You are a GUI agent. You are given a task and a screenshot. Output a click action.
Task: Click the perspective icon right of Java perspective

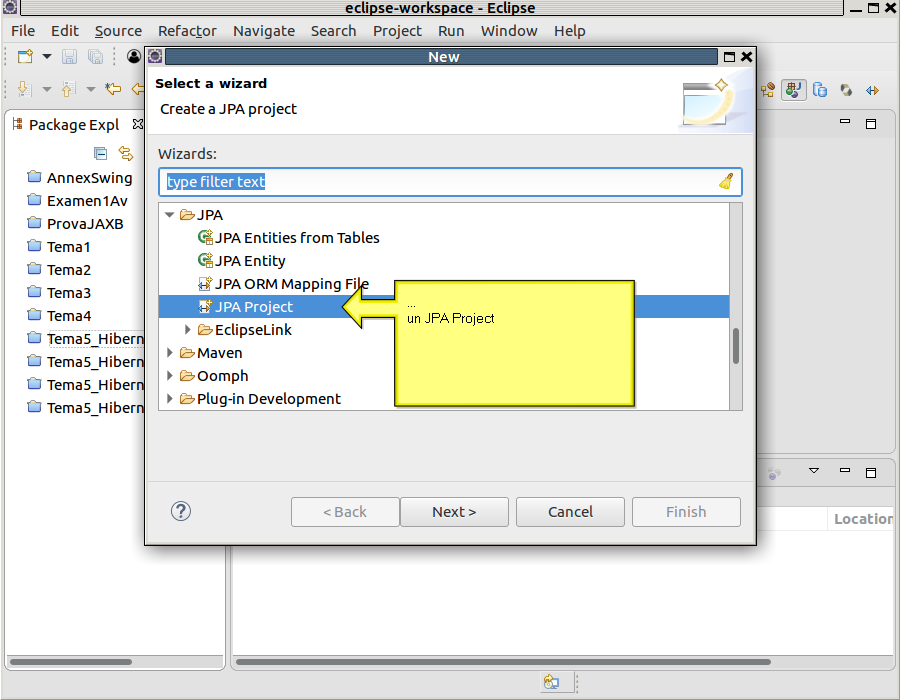click(x=820, y=90)
